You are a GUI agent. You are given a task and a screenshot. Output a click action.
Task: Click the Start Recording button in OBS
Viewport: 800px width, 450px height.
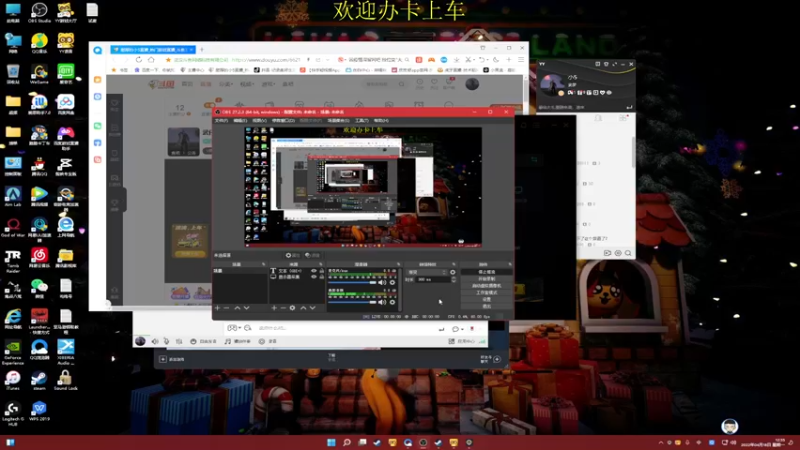point(486,279)
